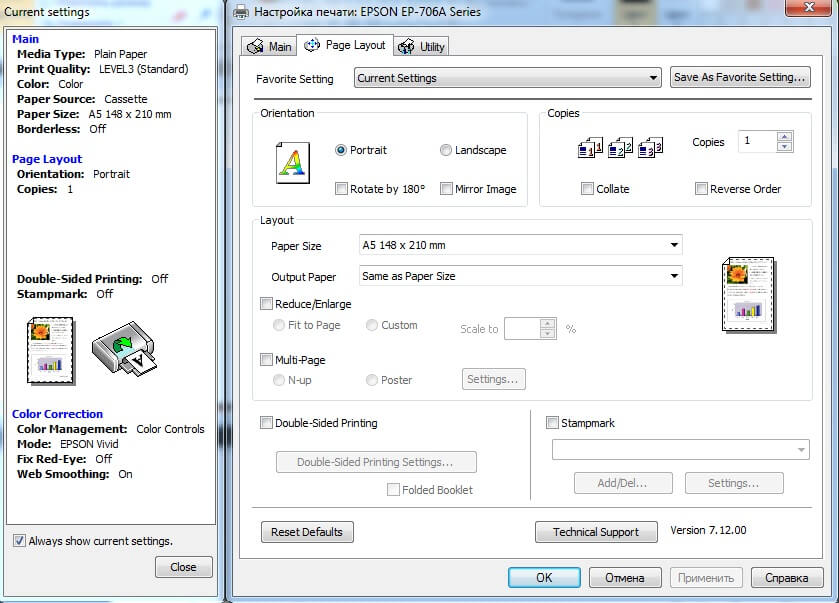Open Double-Sided Printing Settings
Screen dimensions: 839x603
[x=376, y=462]
